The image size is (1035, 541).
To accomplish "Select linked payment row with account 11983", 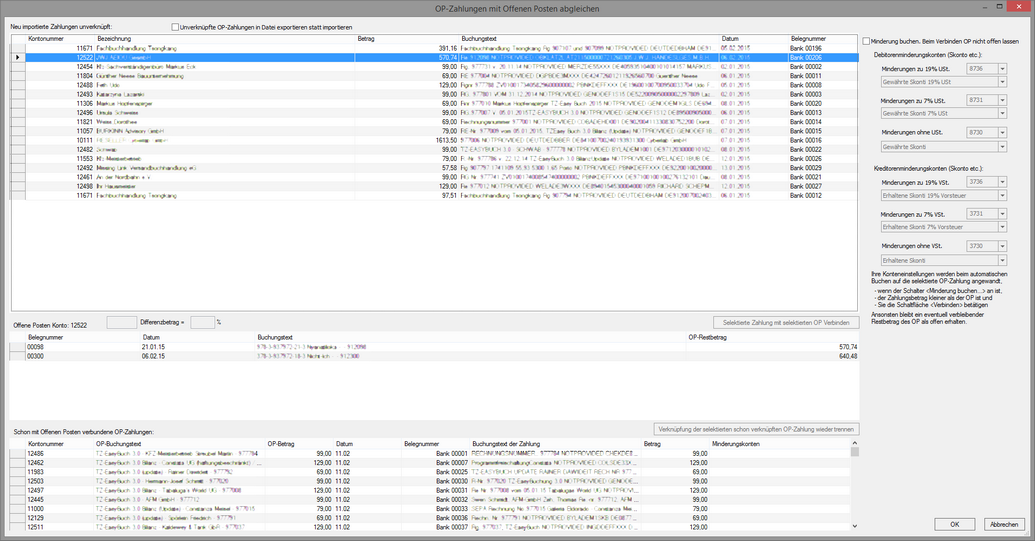I will tap(430, 472).
